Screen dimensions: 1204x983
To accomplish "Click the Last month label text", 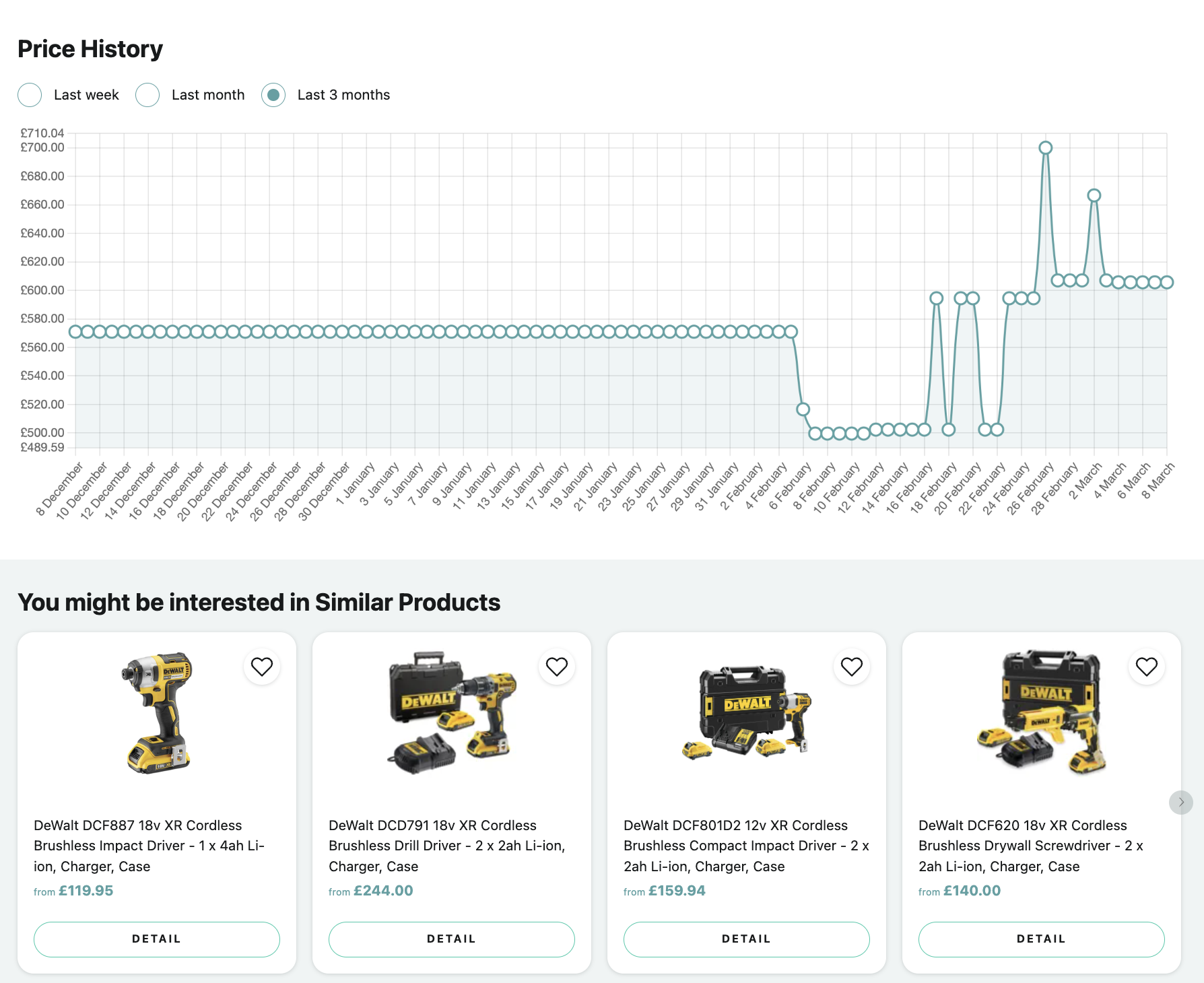I will 208,95.
